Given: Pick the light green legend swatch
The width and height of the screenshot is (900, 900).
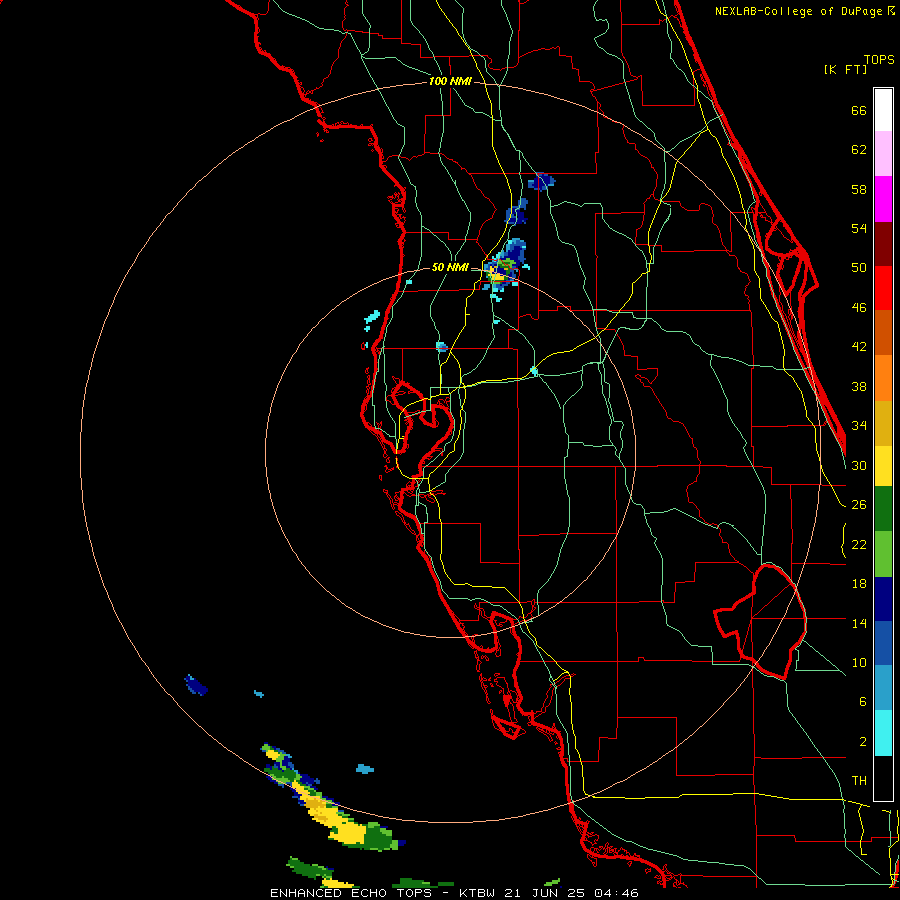Looking at the screenshot, I should pyautogui.click(x=883, y=554).
